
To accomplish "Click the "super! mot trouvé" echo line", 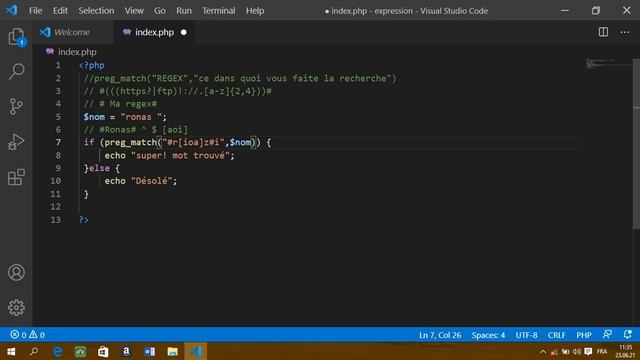I will 169,155.
